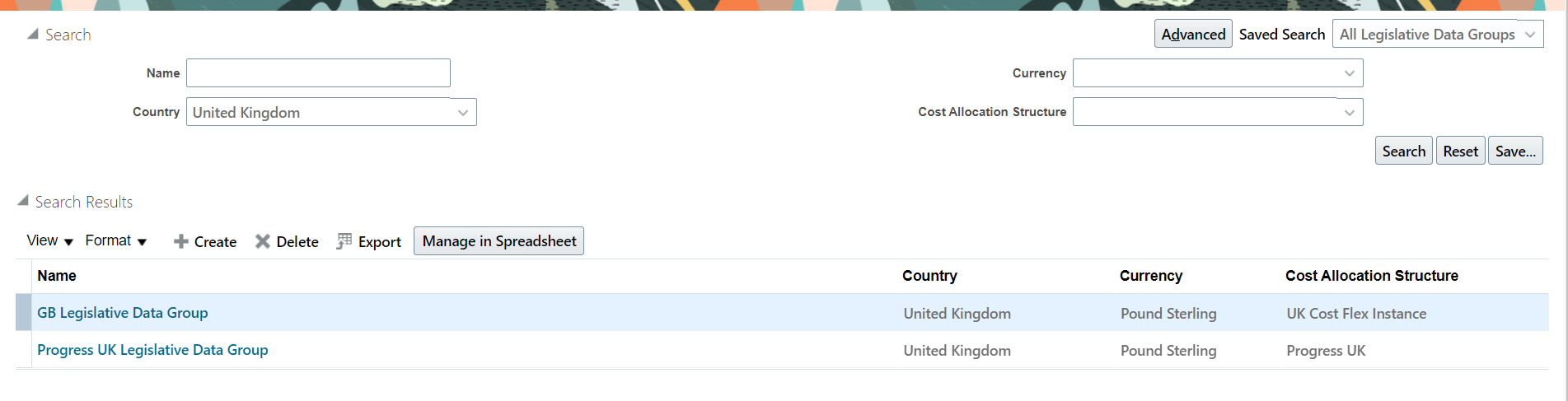Click into the Name input field
Image resolution: width=1568 pixels, height=401 pixels.
pyautogui.click(x=318, y=73)
